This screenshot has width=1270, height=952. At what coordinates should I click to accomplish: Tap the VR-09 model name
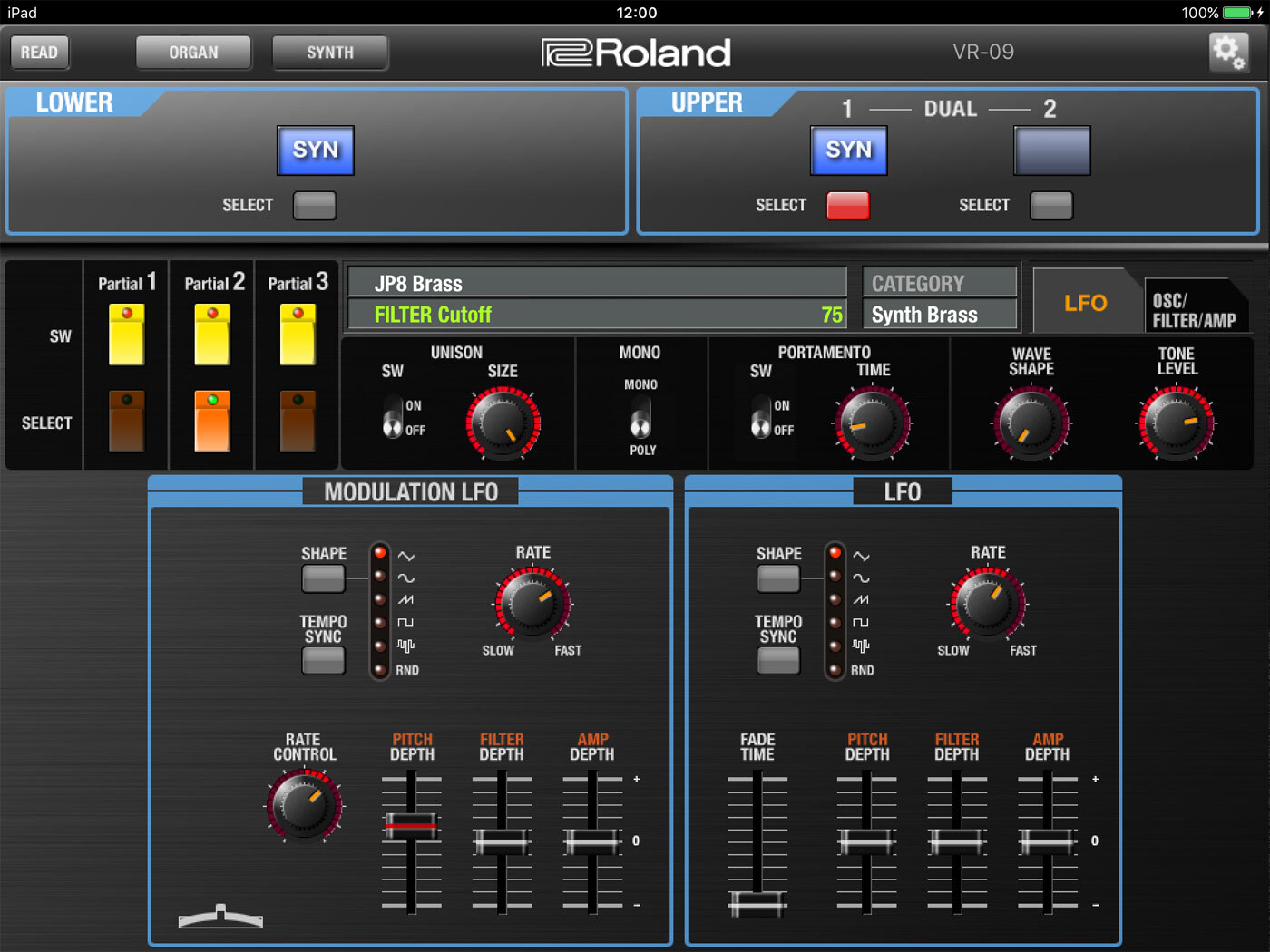point(983,52)
